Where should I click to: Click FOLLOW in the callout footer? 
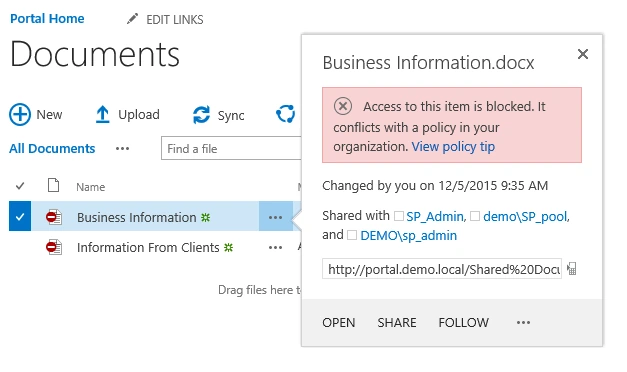tap(463, 322)
